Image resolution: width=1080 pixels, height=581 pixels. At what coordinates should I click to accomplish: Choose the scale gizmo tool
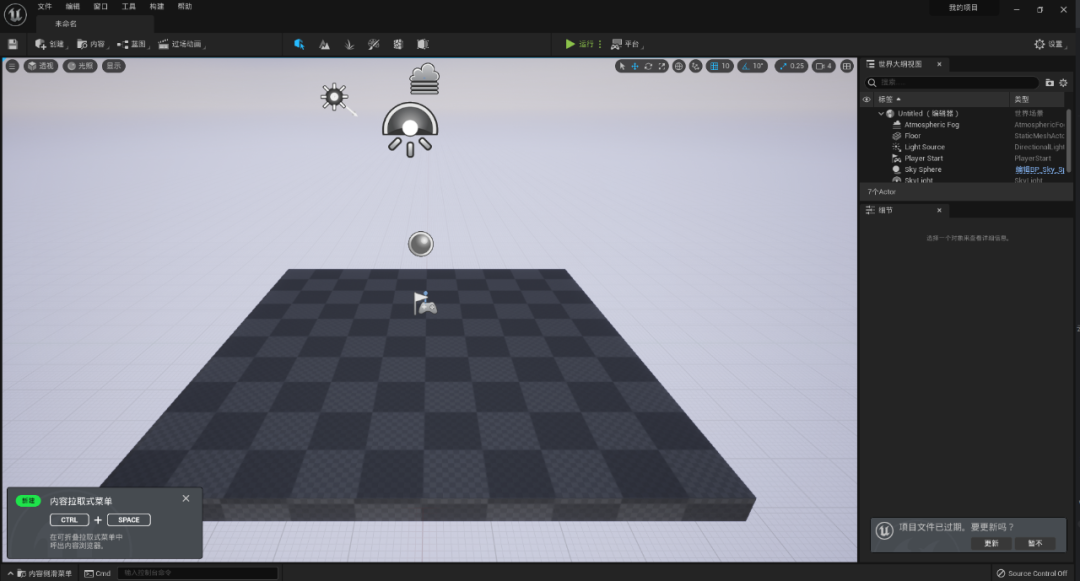point(661,66)
